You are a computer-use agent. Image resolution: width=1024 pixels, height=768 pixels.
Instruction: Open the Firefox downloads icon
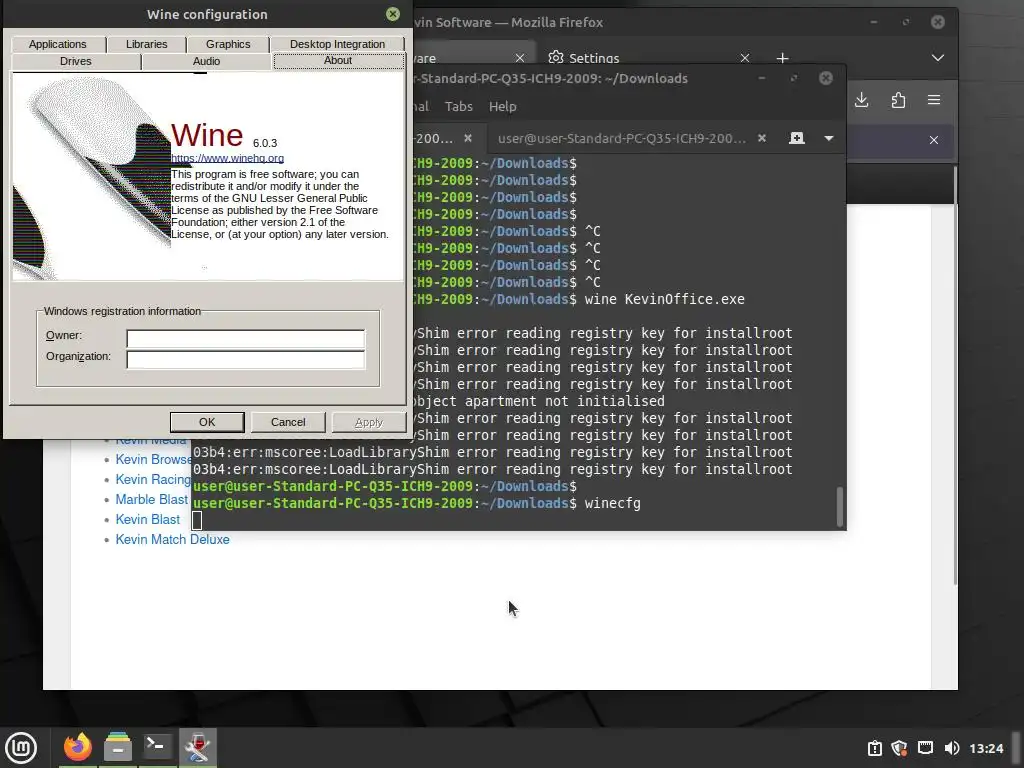tap(861, 99)
